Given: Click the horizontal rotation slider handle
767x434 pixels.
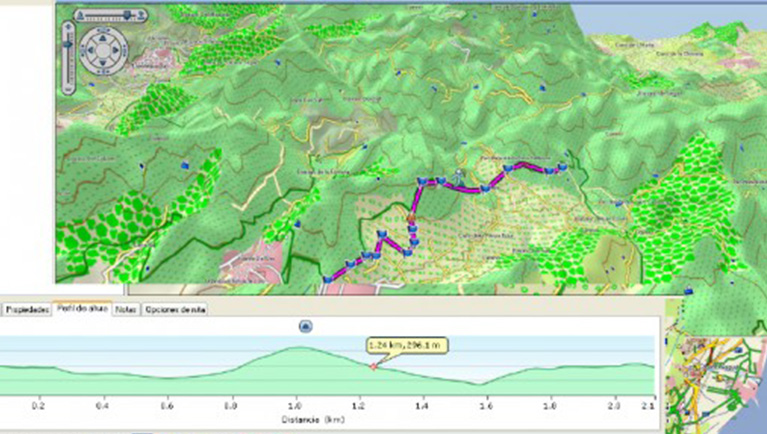Looking at the screenshot, I should (127, 14).
